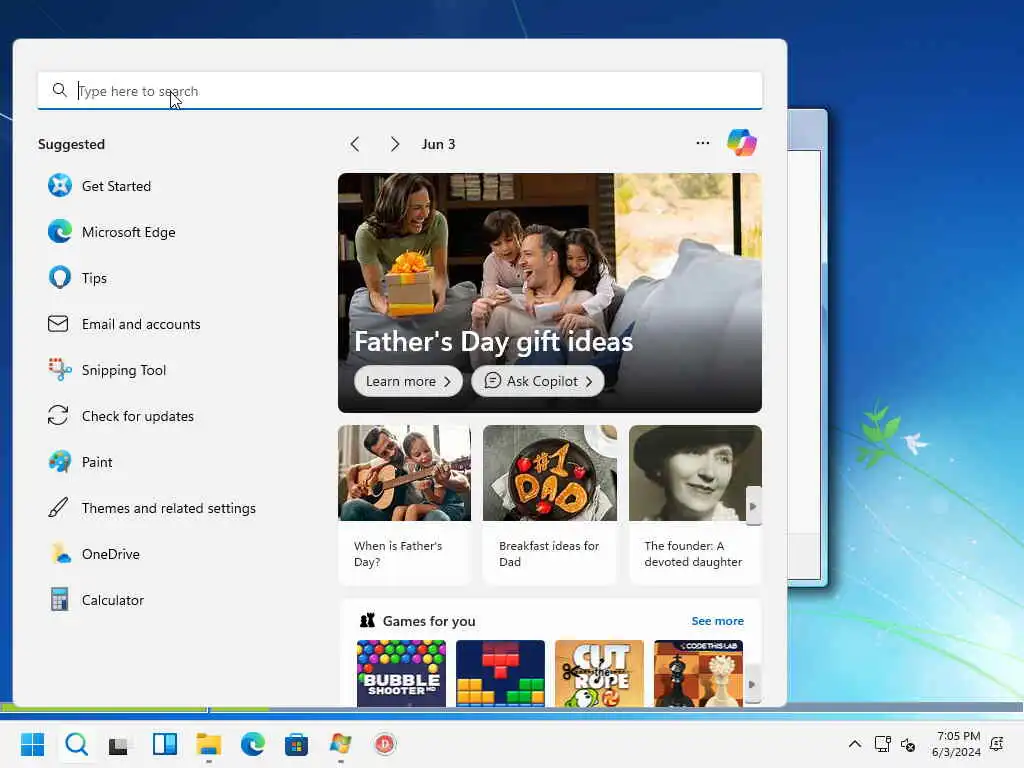Click the magnifier icon in search box
The width and height of the screenshot is (1024, 768).
coord(59,90)
